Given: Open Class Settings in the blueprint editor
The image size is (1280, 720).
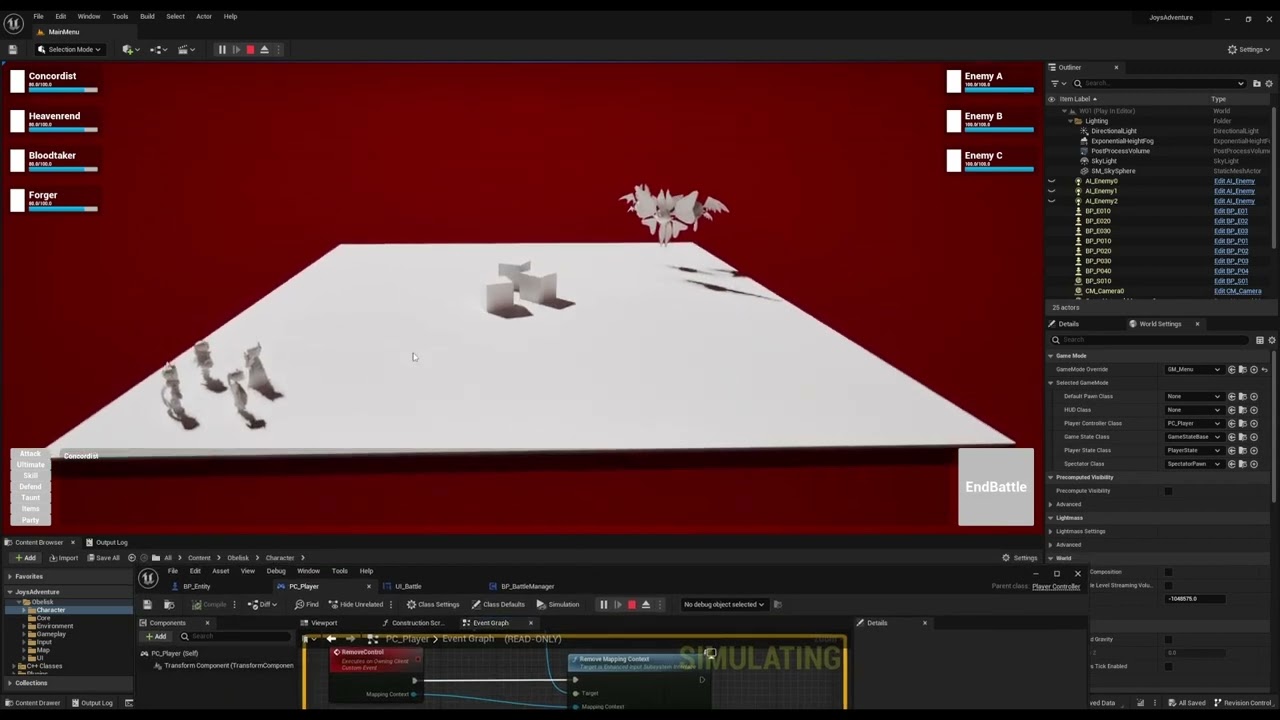Looking at the screenshot, I should pyautogui.click(x=433, y=604).
